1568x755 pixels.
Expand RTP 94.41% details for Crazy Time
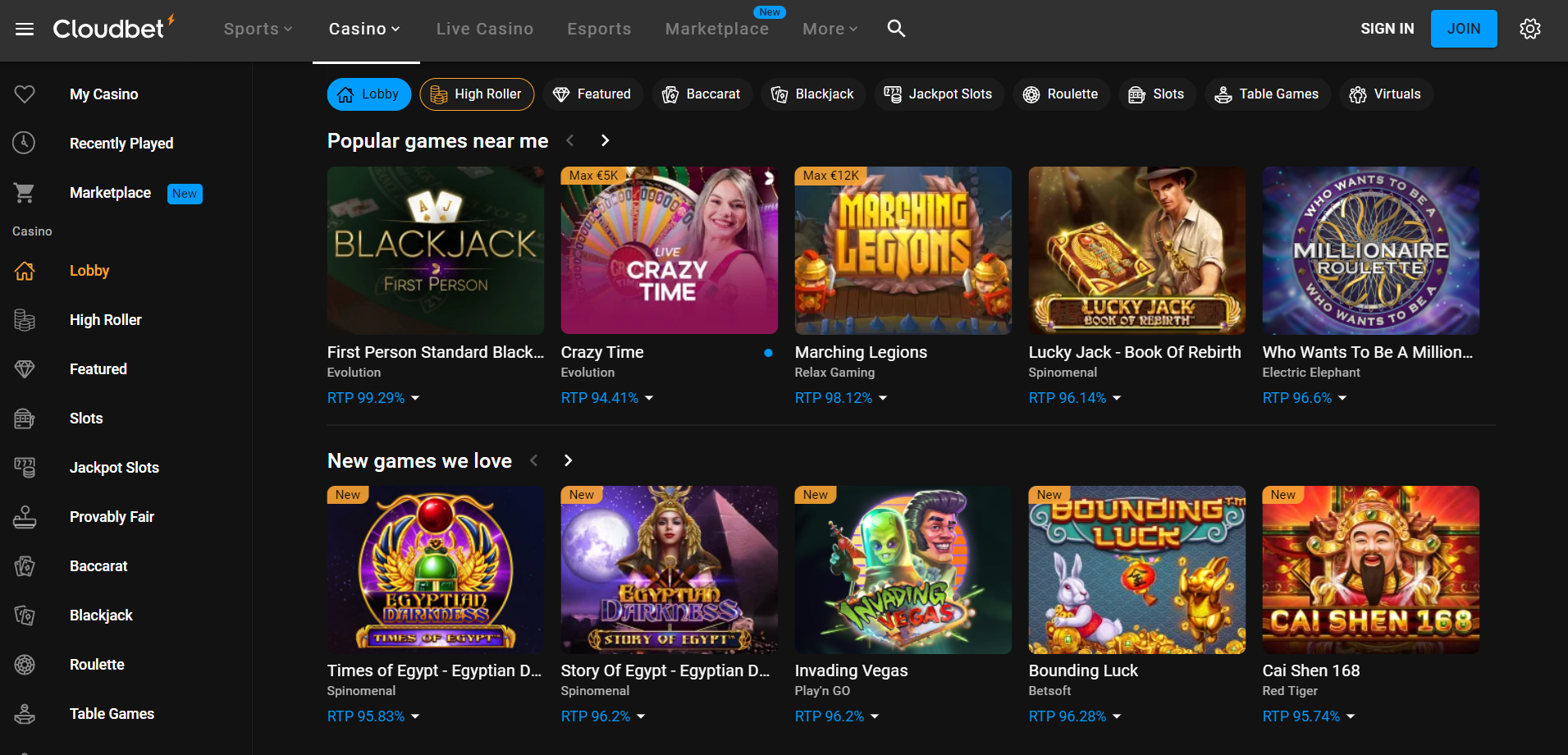coord(607,398)
